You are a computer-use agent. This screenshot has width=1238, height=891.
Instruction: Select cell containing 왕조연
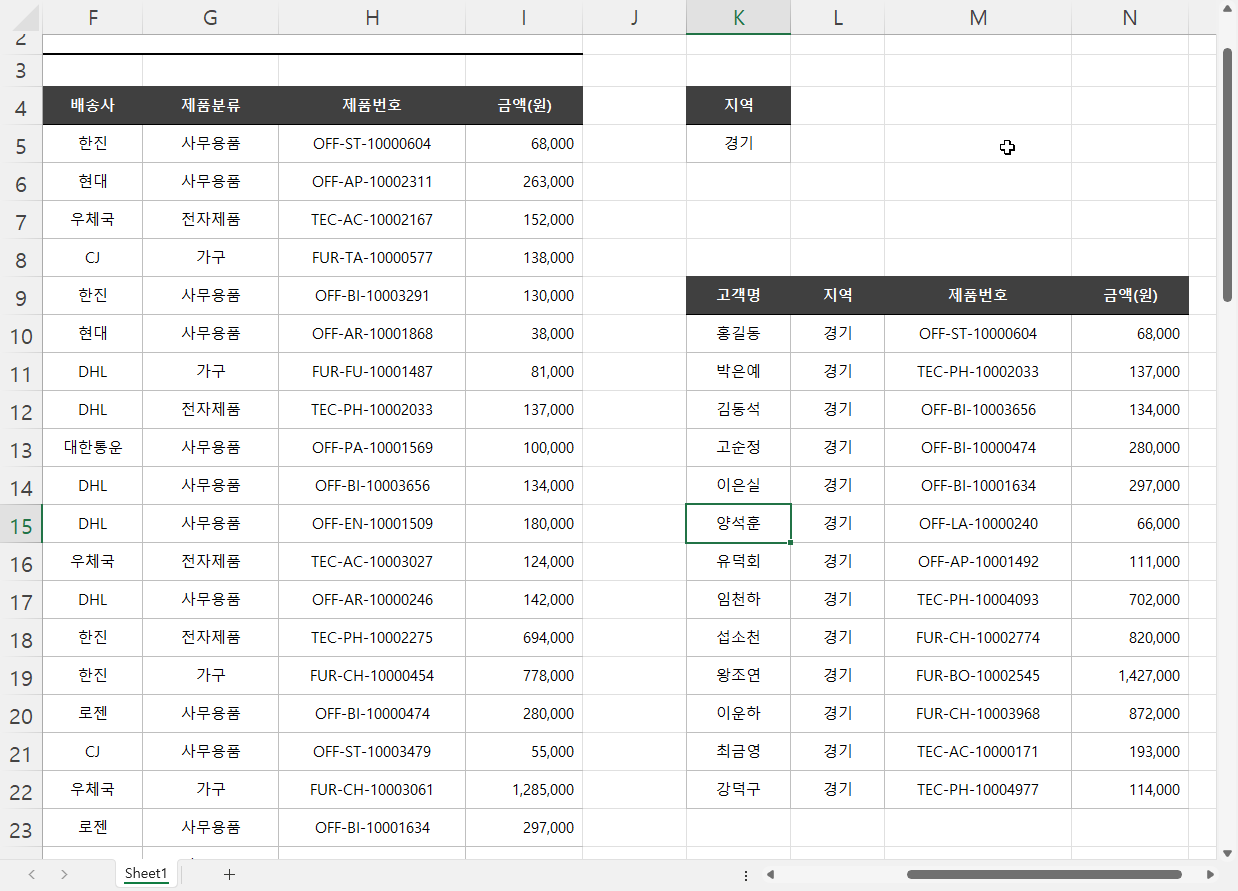click(738, 676)
